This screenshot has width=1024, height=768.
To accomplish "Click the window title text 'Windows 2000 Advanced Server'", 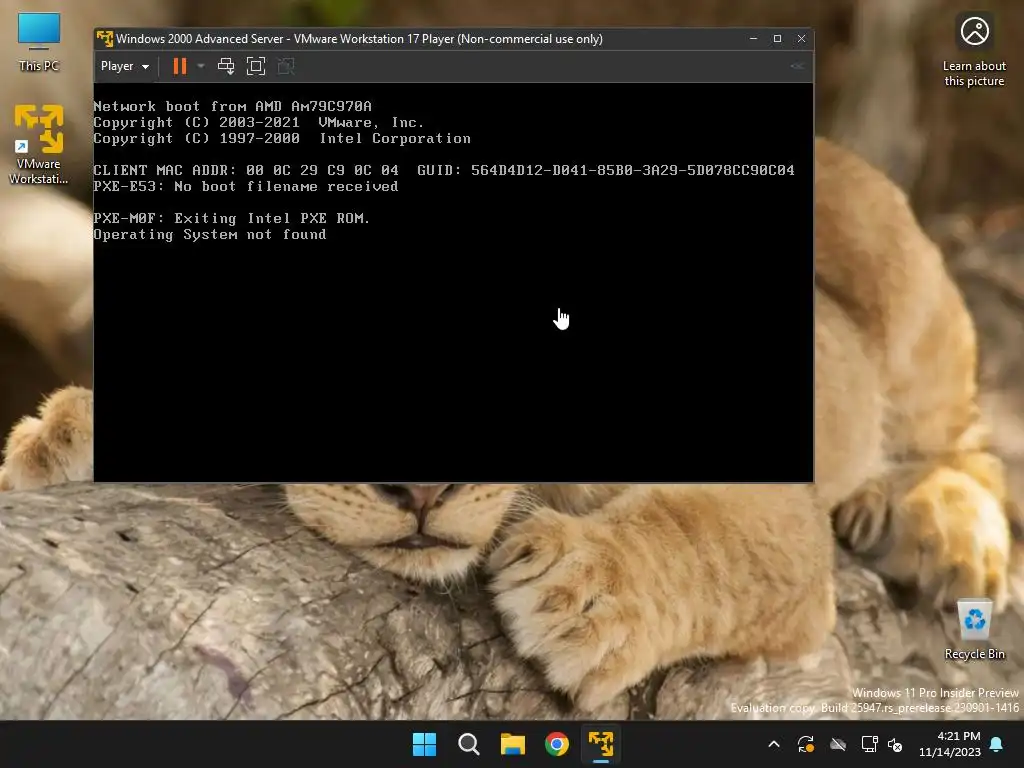I will point(200,39).
